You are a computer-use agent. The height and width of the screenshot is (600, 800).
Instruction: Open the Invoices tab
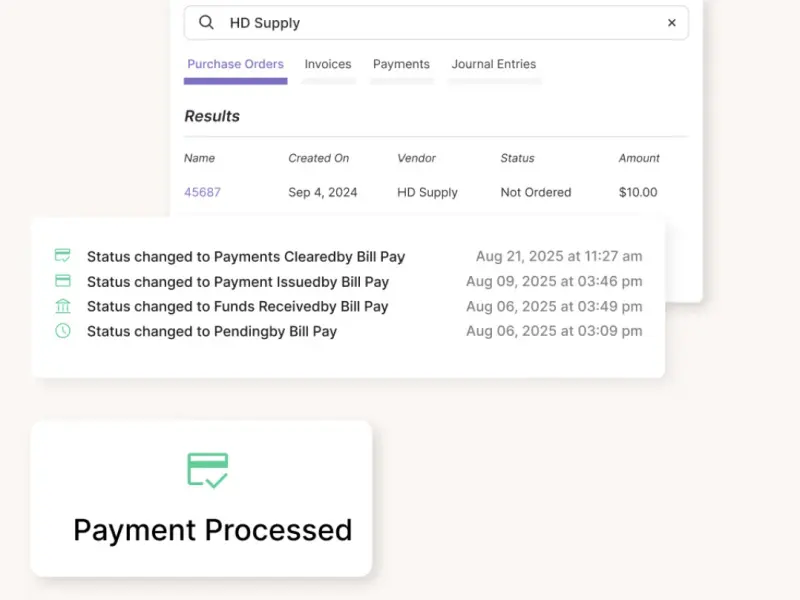(x=328, y=64)
